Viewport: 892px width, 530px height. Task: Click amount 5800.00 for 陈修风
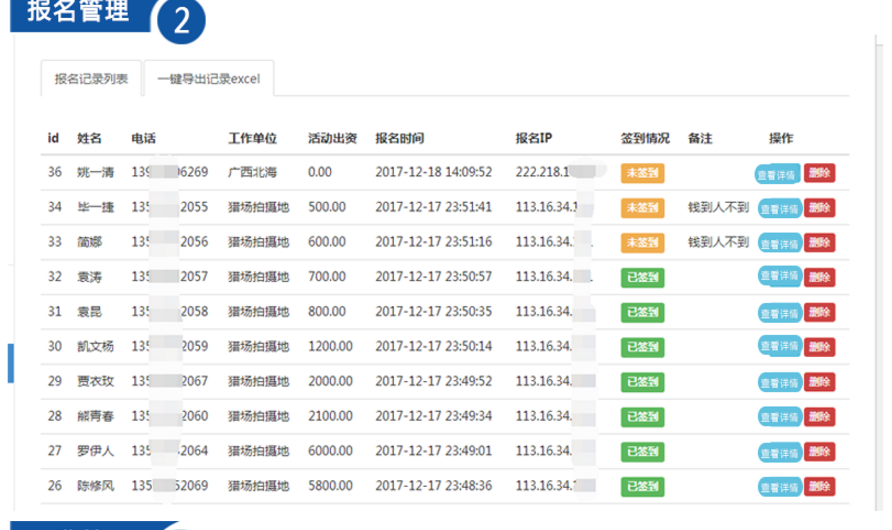pos(331,486)
